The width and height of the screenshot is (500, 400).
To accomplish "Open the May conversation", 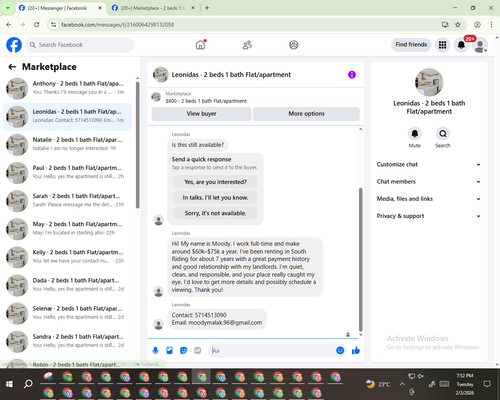I will (67, 229).
